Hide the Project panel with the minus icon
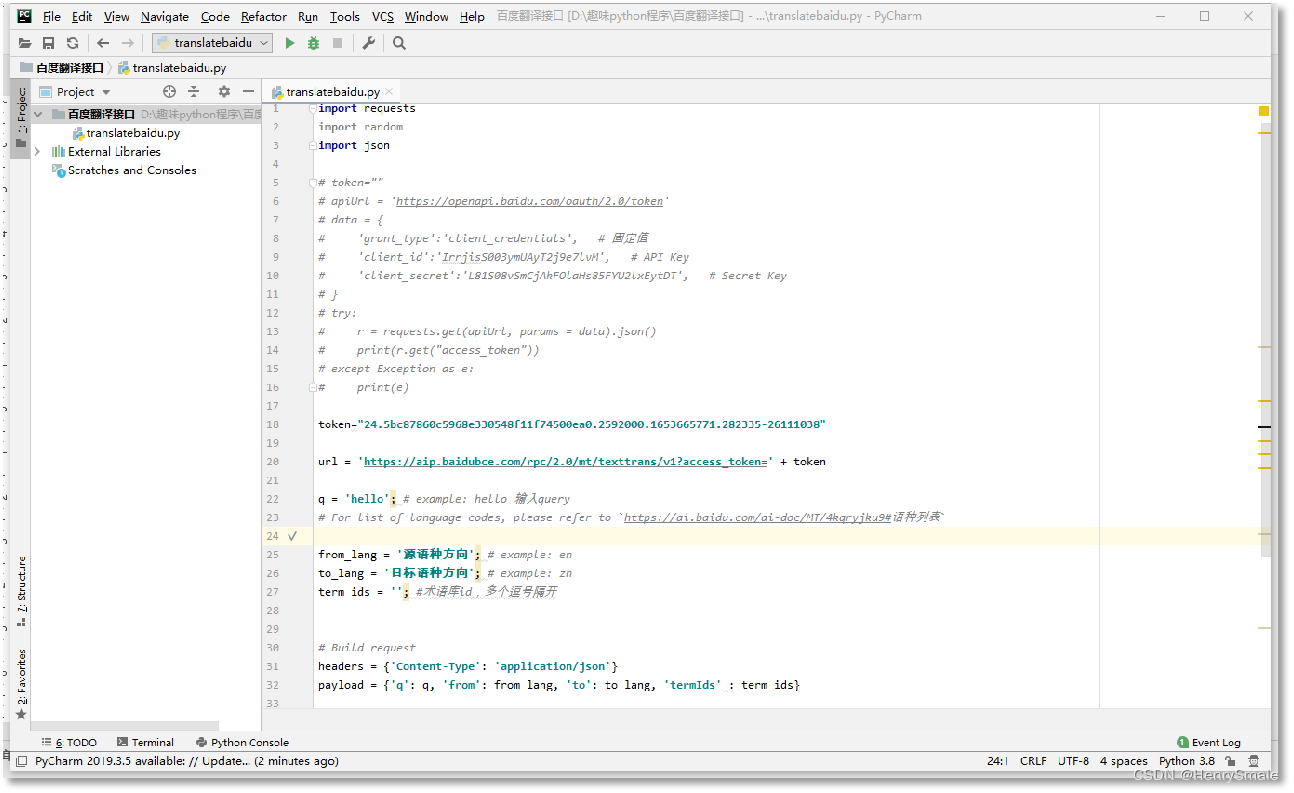1294x793 pixels. pyautogui.click(x=248, y=91)
